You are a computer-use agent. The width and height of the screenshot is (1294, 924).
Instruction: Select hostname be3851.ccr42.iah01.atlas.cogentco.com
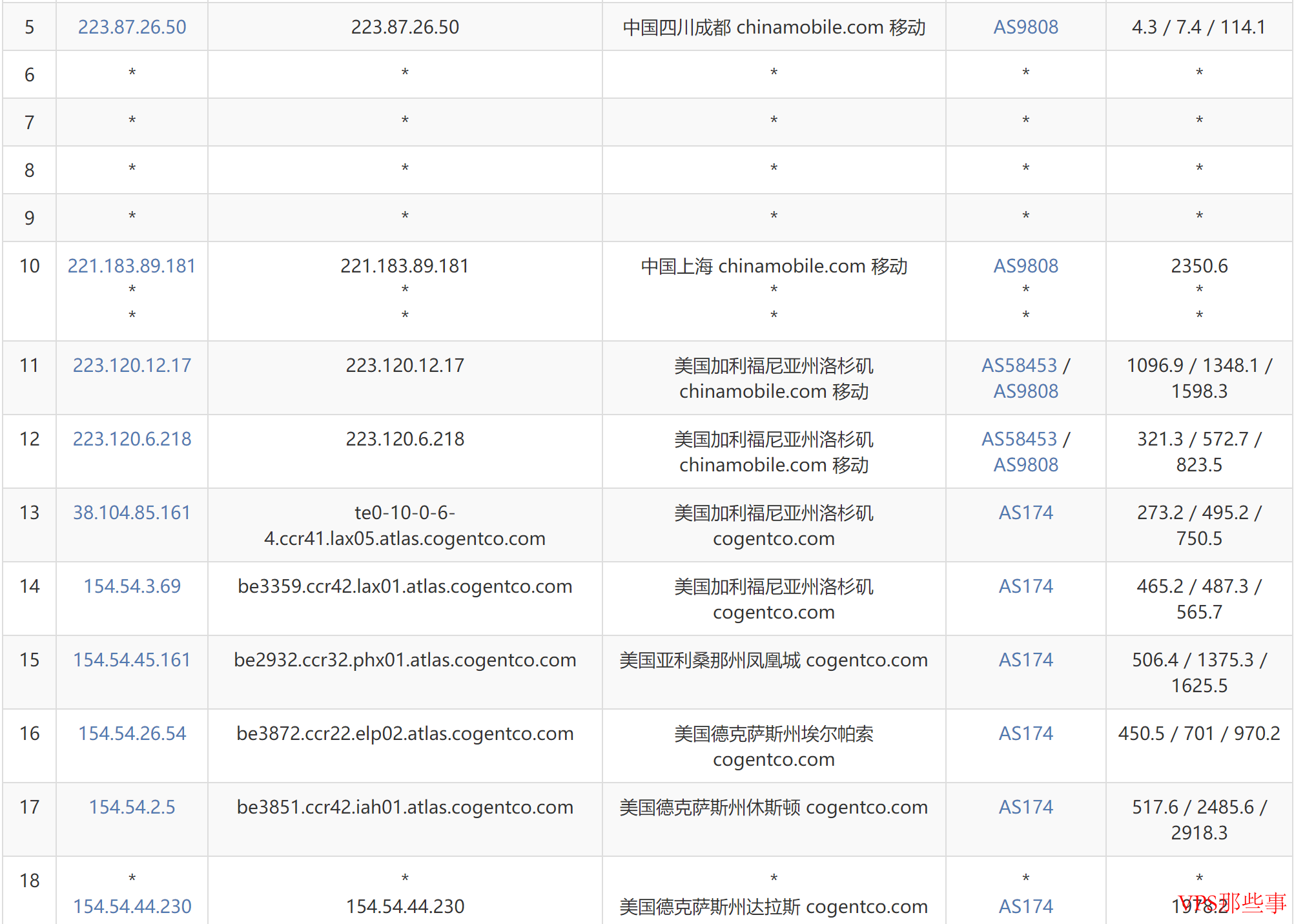pos(405,807)
